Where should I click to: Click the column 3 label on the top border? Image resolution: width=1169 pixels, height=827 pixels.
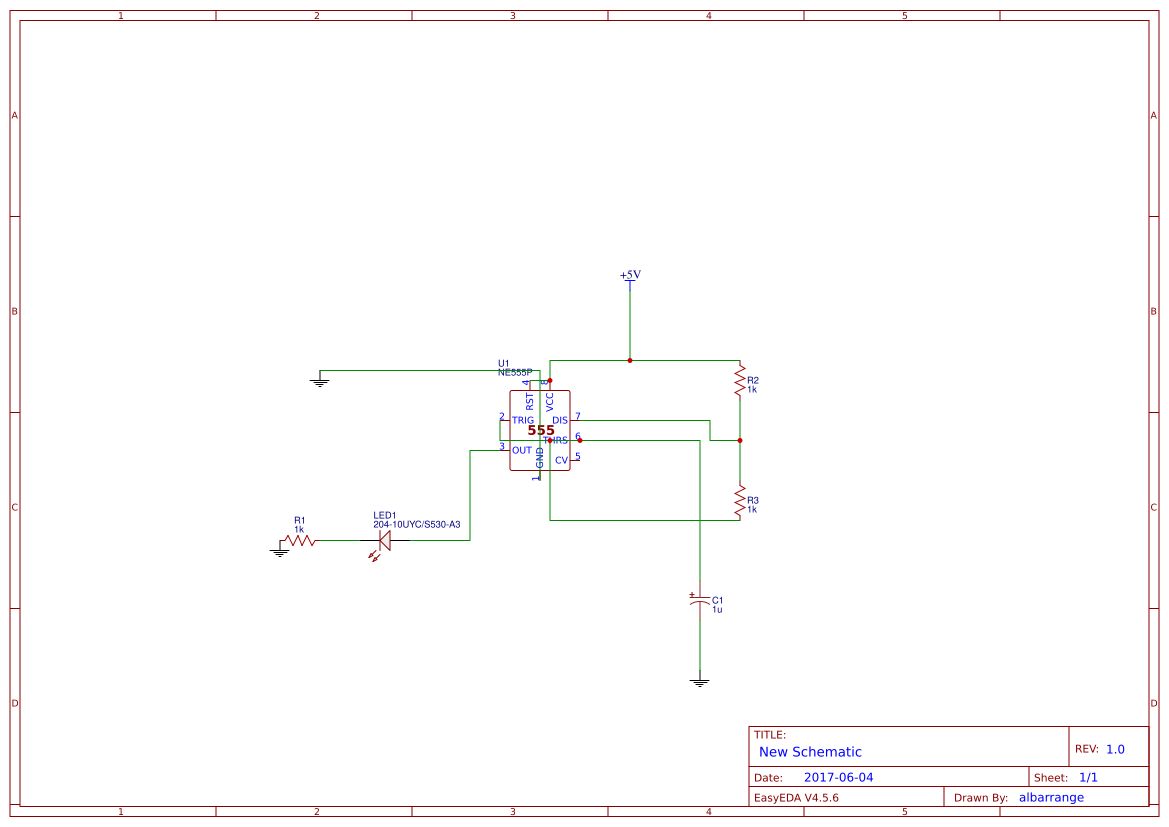coord(511,16)
